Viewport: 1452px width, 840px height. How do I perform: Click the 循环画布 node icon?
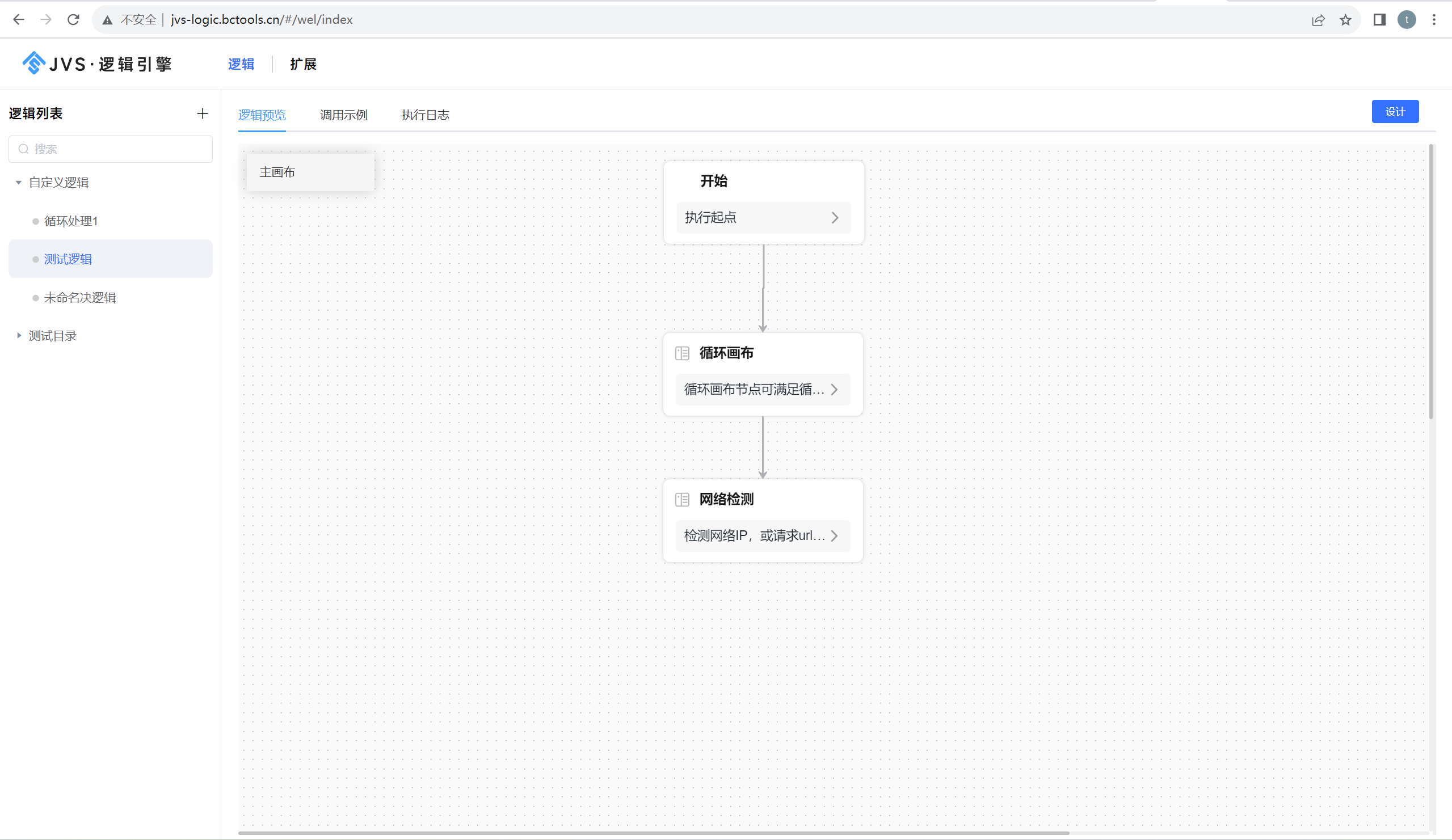coord(683,352)
